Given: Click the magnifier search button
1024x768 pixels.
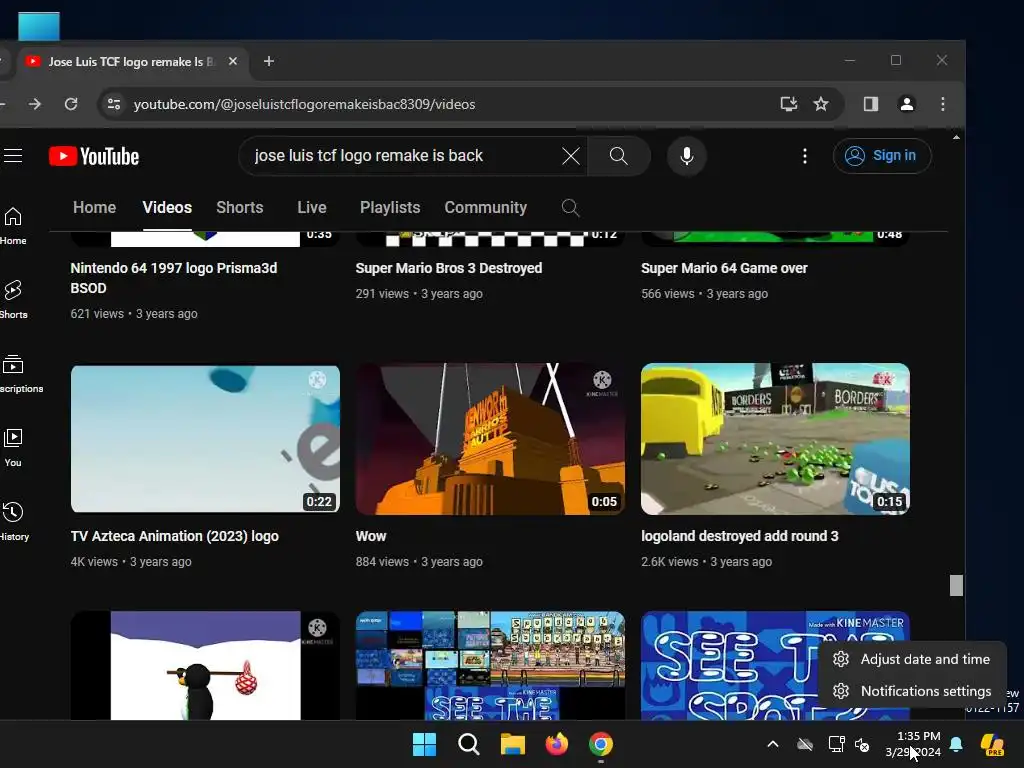Looking at the screenshot, I should click(x=618, y=156).
